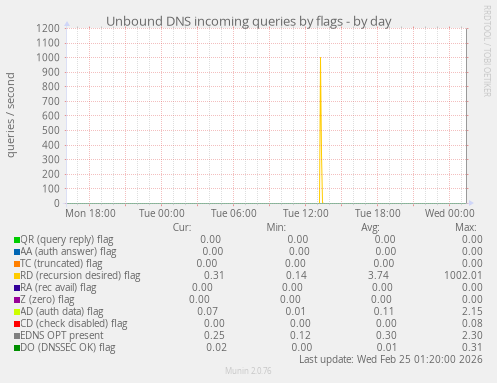Screen dimensions: 497x383
Task: Click the 1200 y-axis tick label
Action: (x=48, y=28)
